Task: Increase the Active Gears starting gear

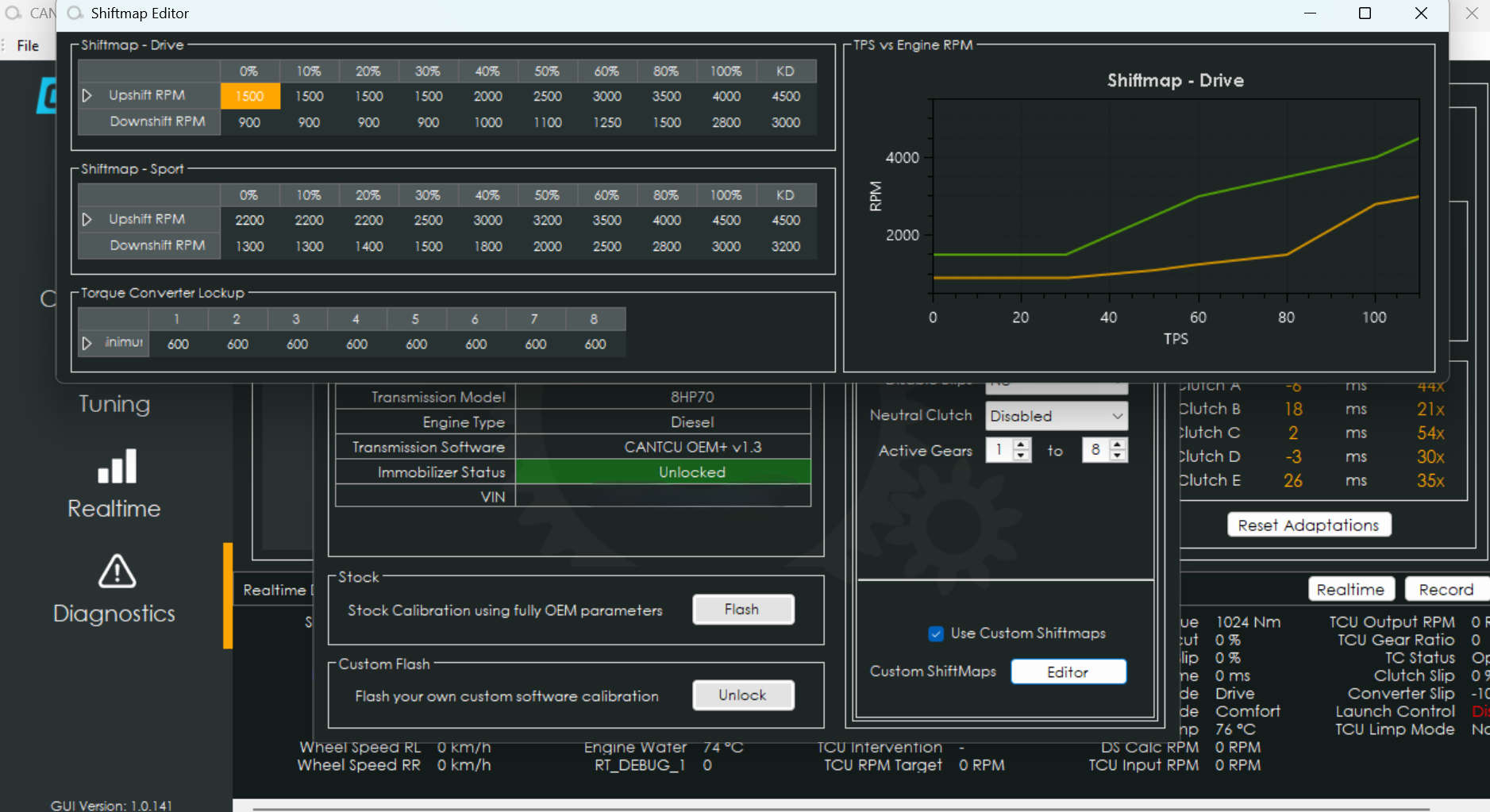Action: pyautogui.click(x=1022, y=444)
